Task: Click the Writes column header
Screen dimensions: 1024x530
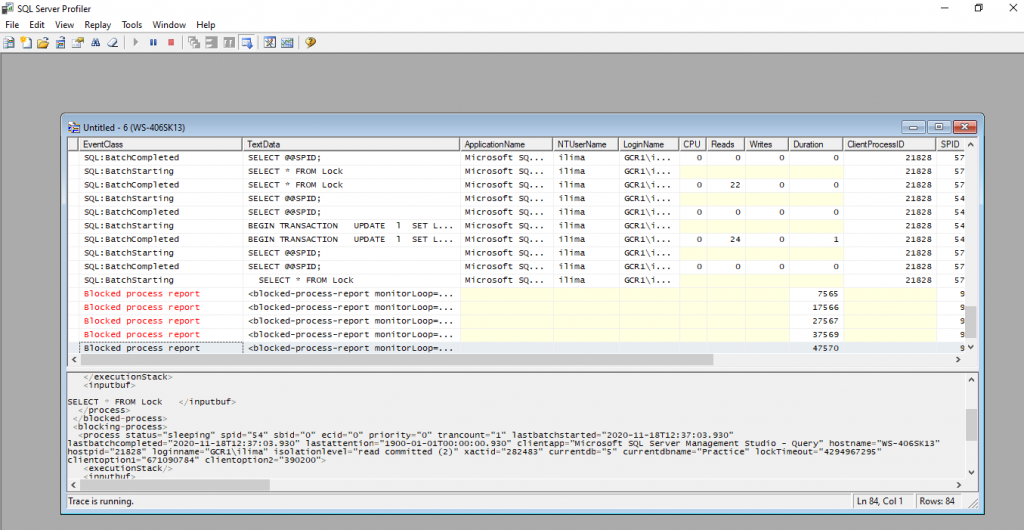Action: coord(767,144)
